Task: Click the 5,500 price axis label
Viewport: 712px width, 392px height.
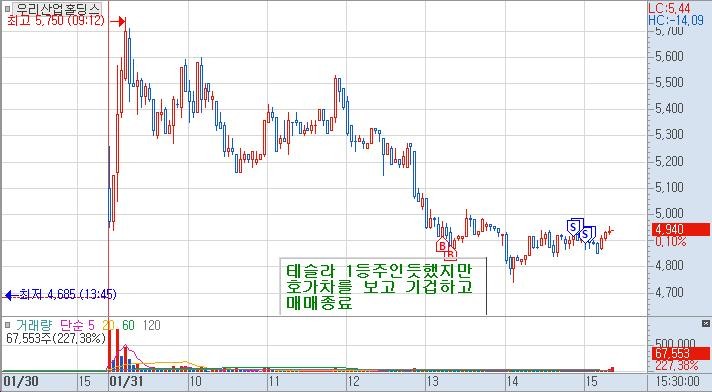Action: pos(669,83)
